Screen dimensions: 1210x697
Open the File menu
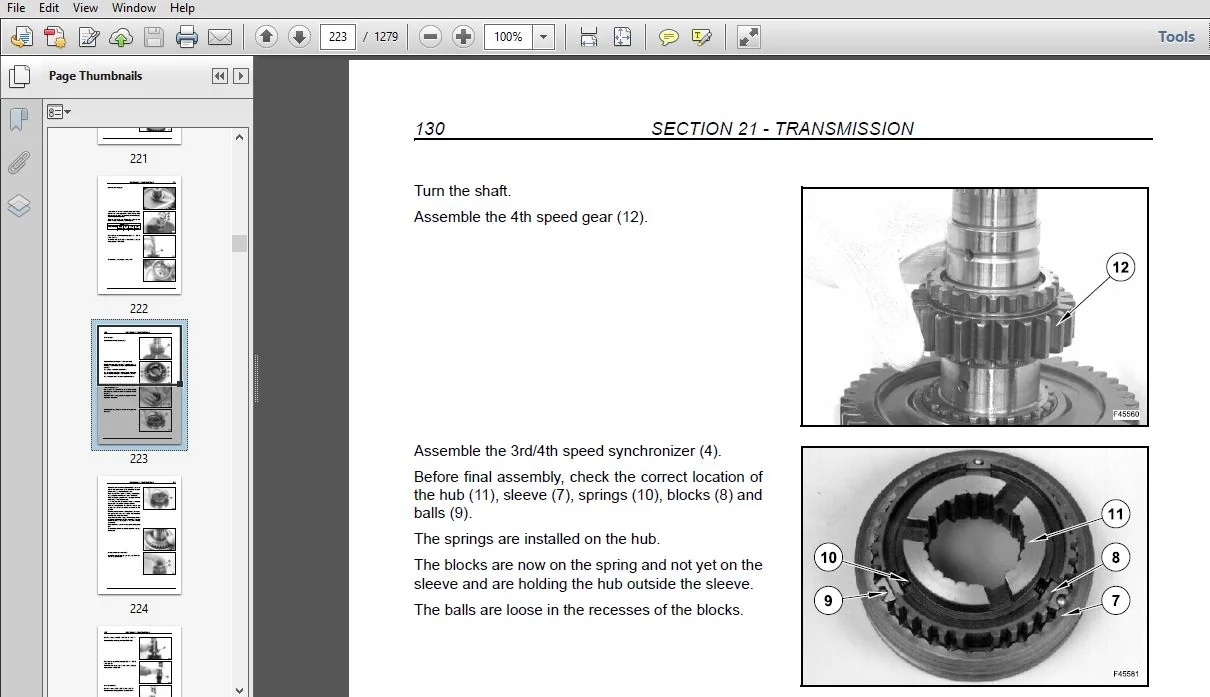coord(16,8)
